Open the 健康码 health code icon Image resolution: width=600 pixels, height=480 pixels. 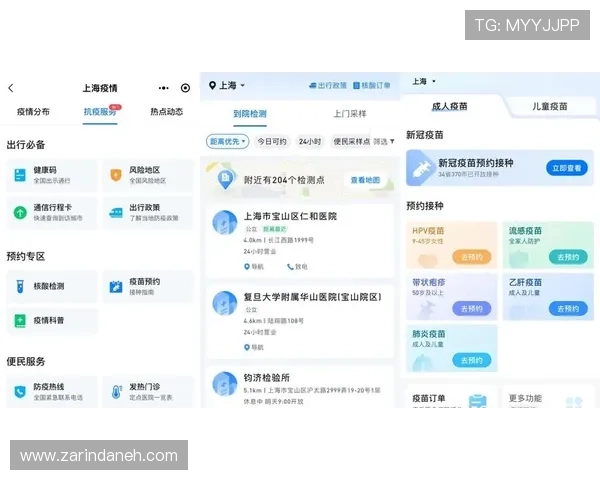(20, 175)
